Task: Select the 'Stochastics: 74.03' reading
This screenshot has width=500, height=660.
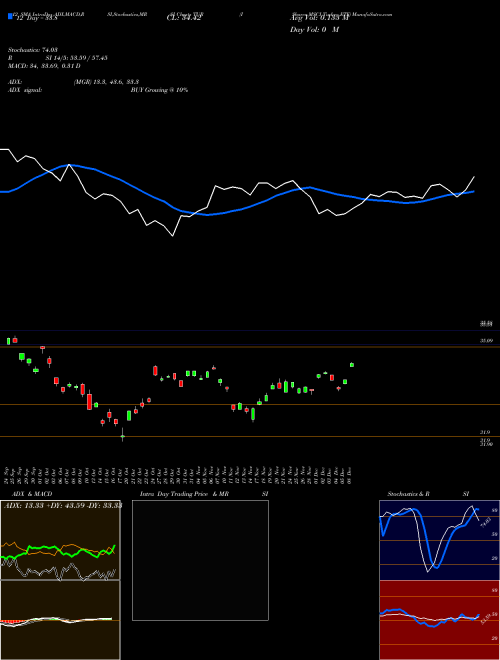Action: (32, 50)
